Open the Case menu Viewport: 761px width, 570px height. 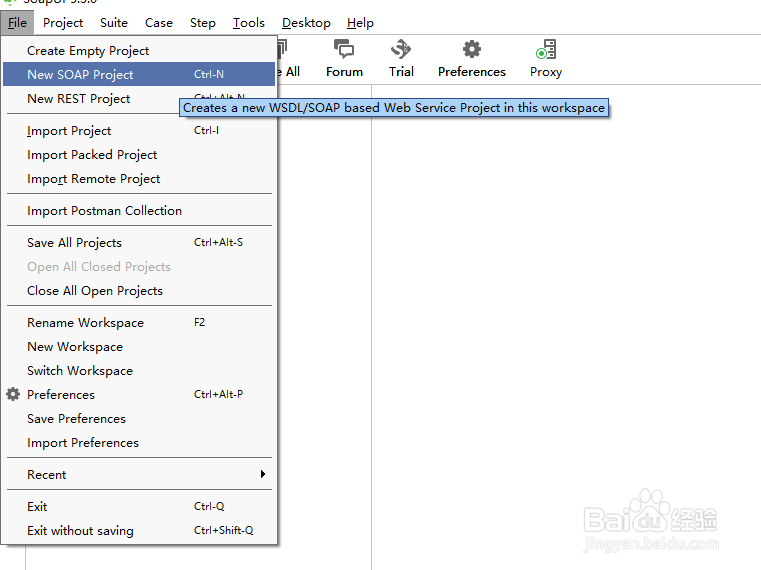click(x=159, y=23)
